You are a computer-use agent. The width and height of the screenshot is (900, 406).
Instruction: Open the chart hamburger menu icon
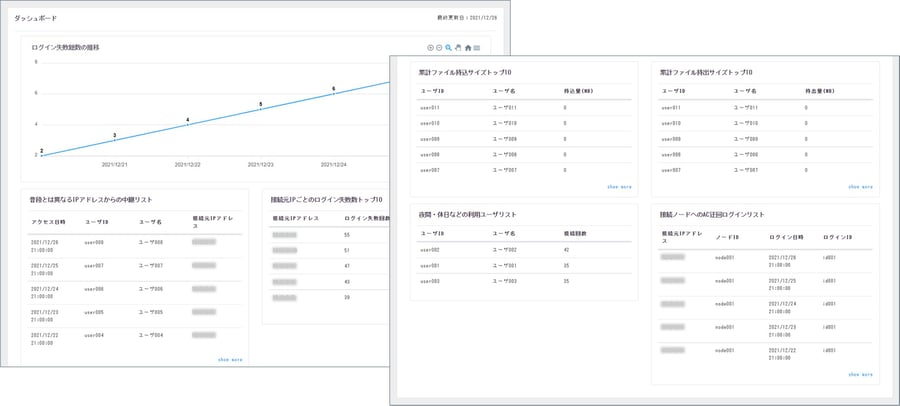click(x=477, y=48)
